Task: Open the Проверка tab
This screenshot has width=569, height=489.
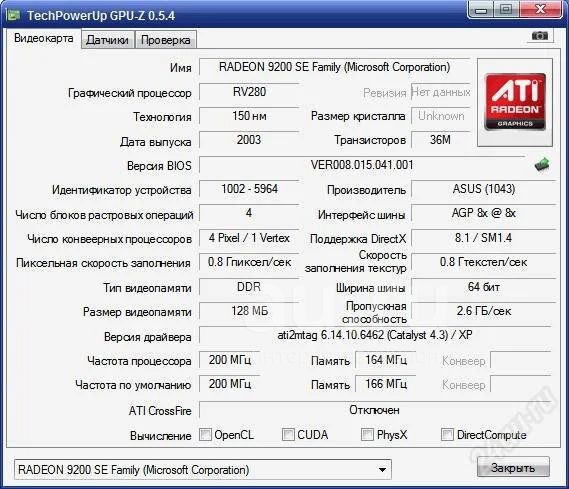Action: [x=165, y=40]
